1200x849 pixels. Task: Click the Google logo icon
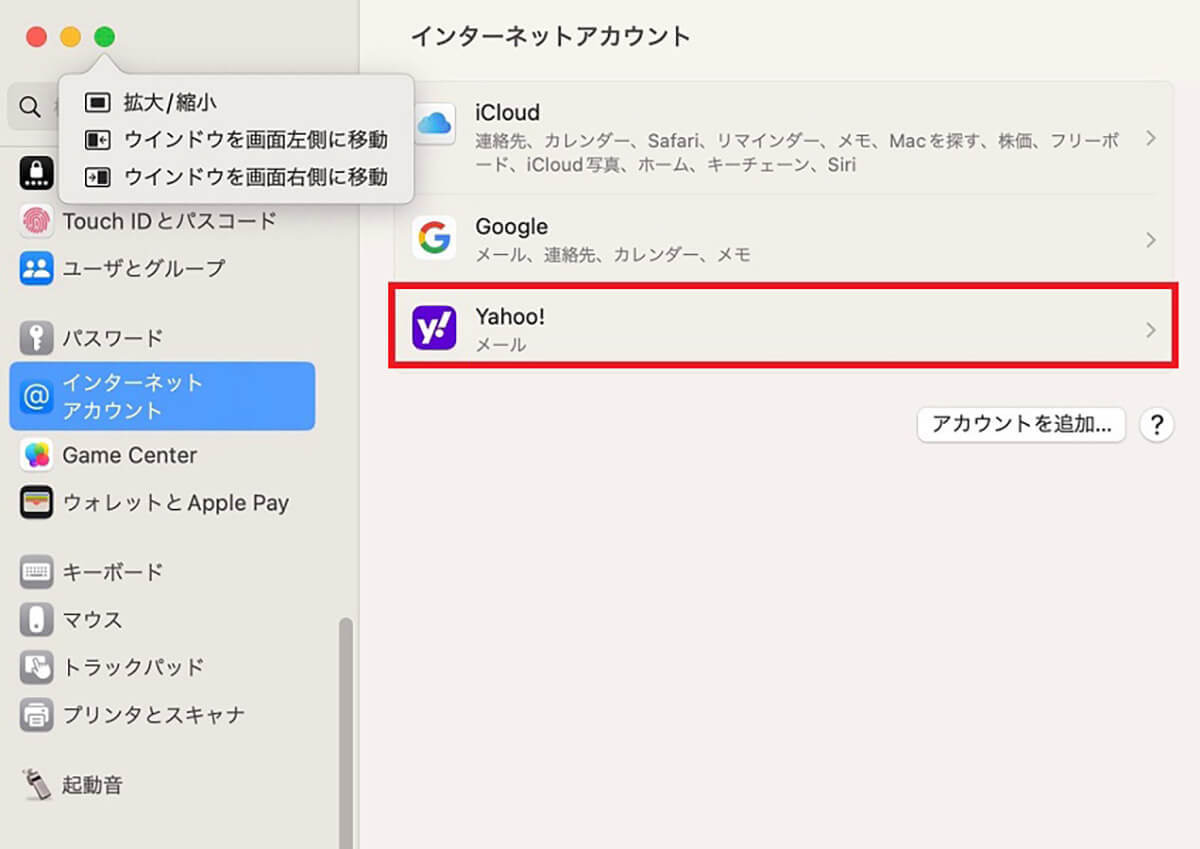coord(434,238)
